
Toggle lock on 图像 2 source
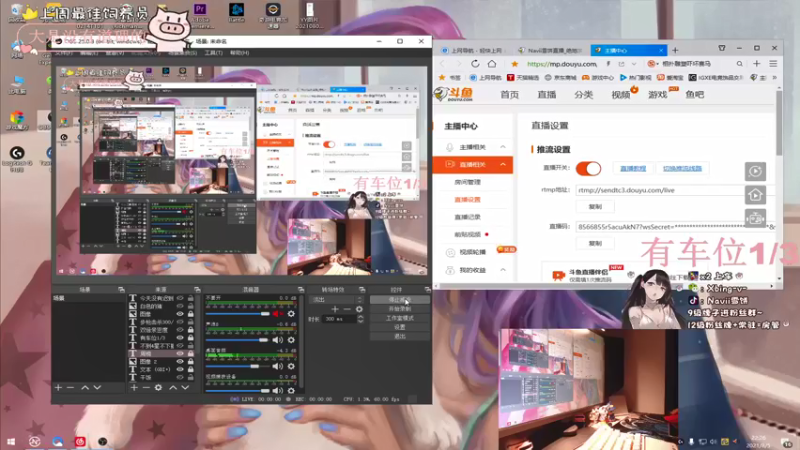(190, 361)
